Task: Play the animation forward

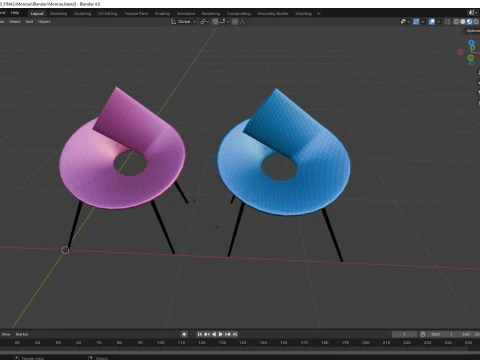Action: [221, 334]
